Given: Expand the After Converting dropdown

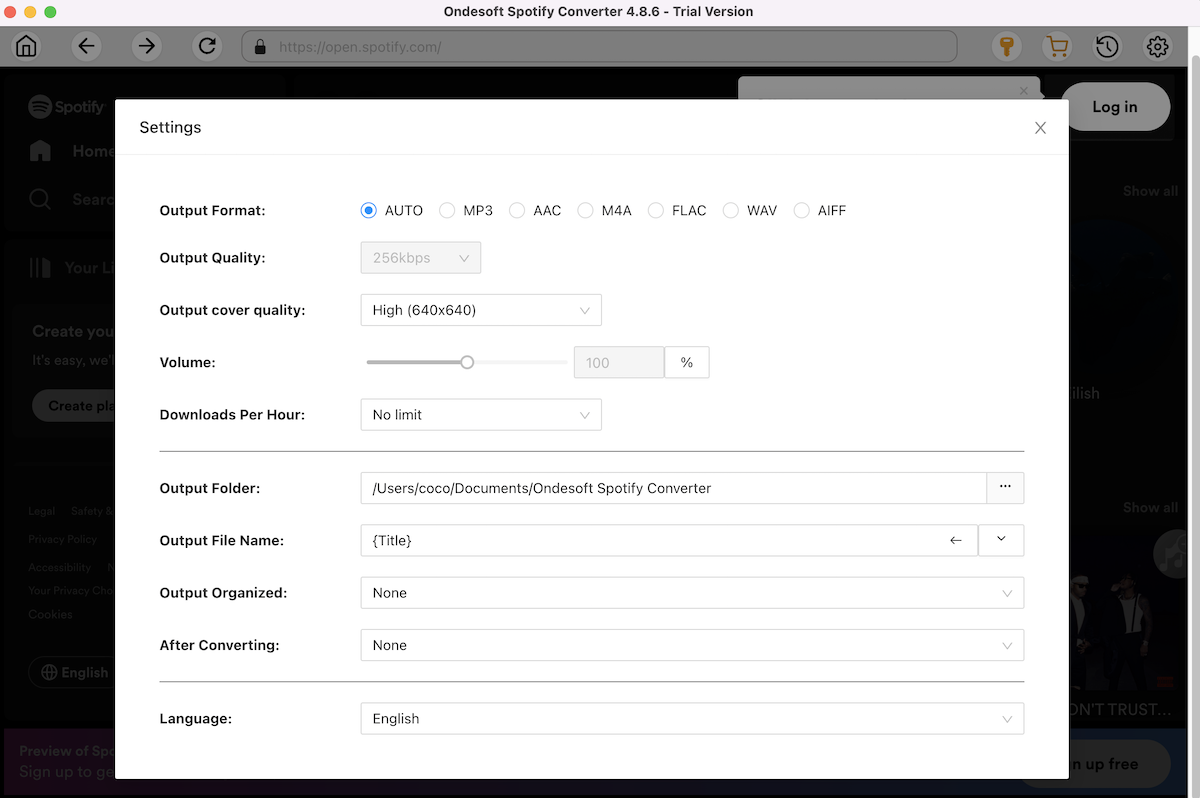Looking at the screenshot, I should [691, 645].
